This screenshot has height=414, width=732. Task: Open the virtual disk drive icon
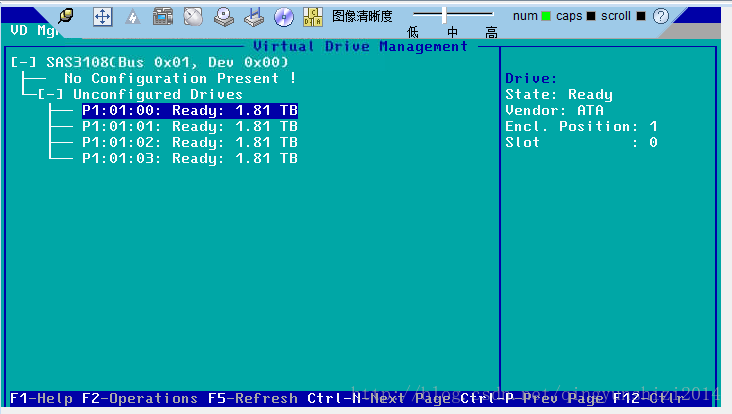click(224, 17)
